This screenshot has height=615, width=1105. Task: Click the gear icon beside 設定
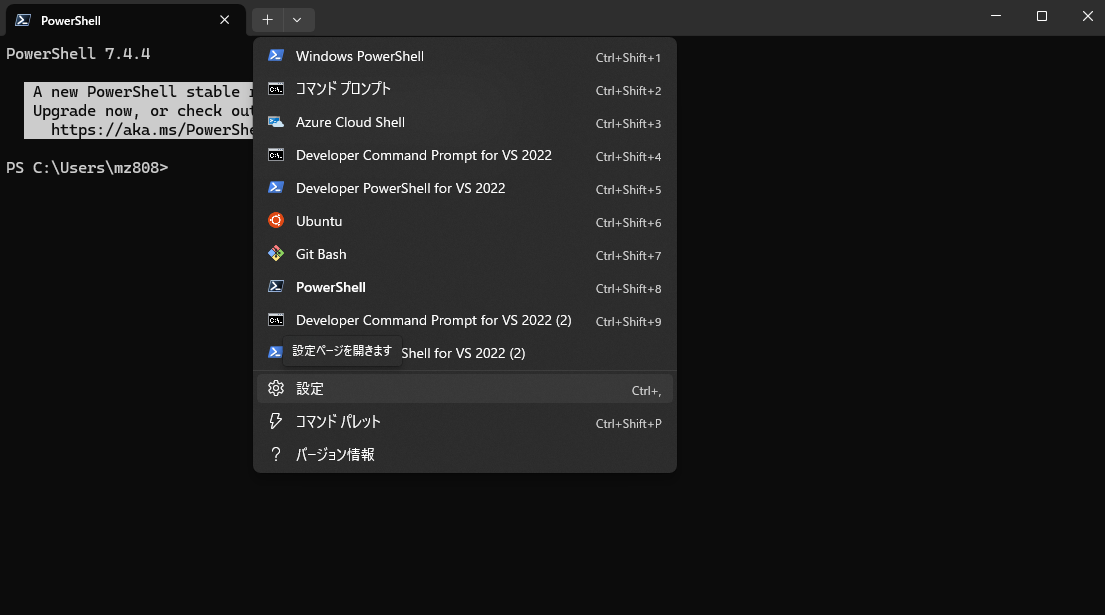[x=276, y=388]
